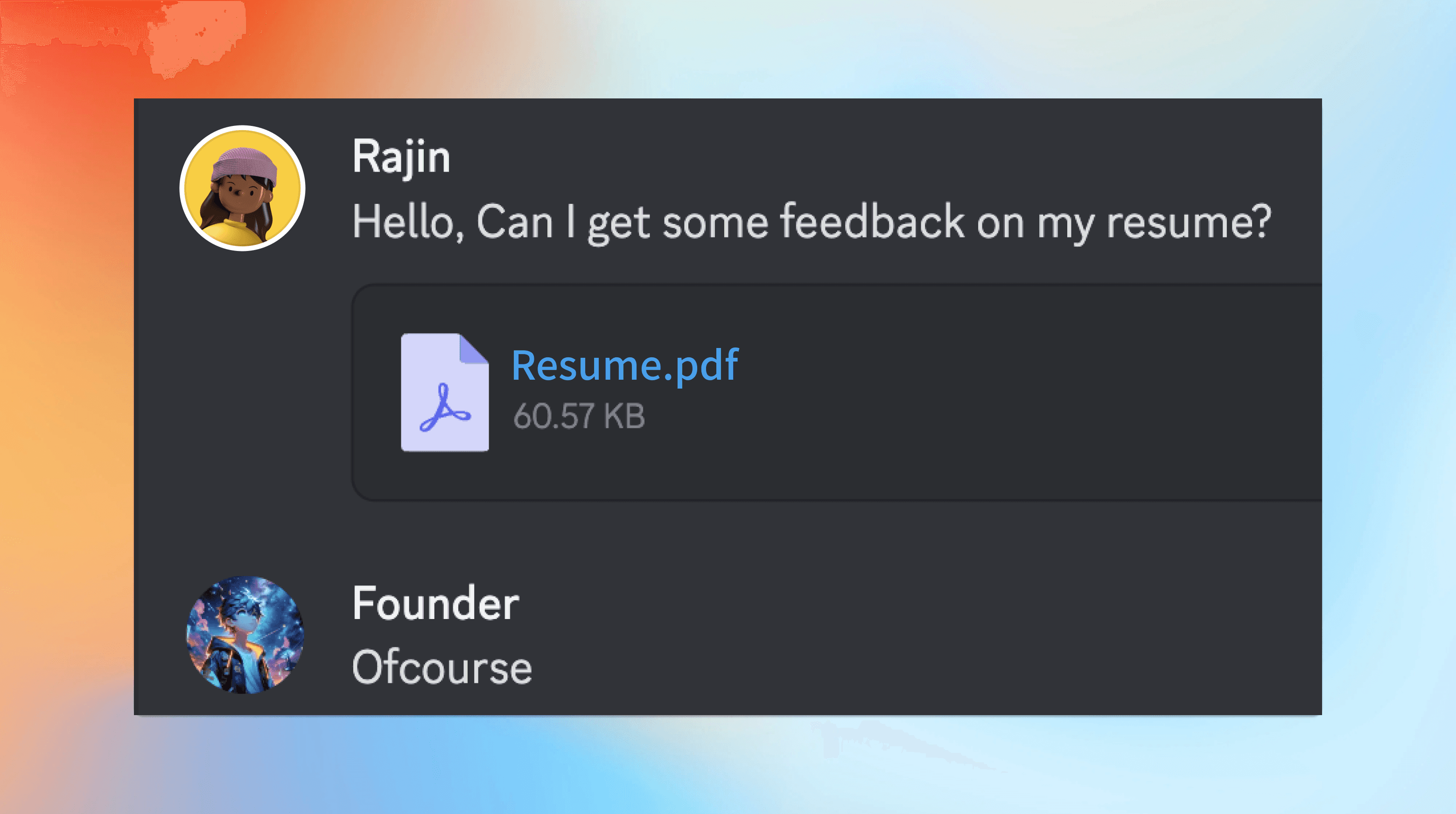Click the username Founder
Image resolution: width=1456 pixels, height=814 pixels.
pyautogui.click(x=436, y=603)
